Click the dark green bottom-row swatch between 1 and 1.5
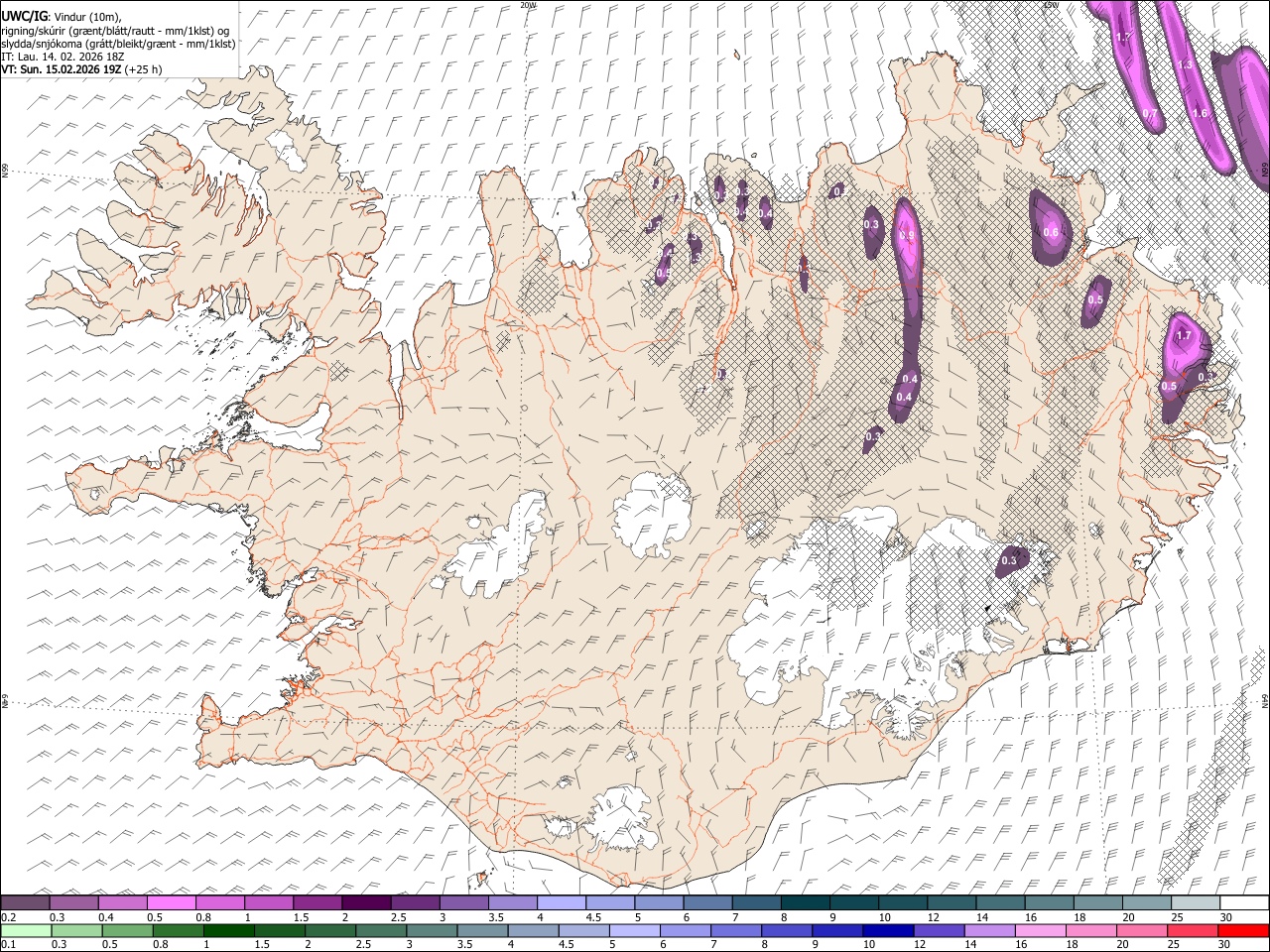 (229, 931)
